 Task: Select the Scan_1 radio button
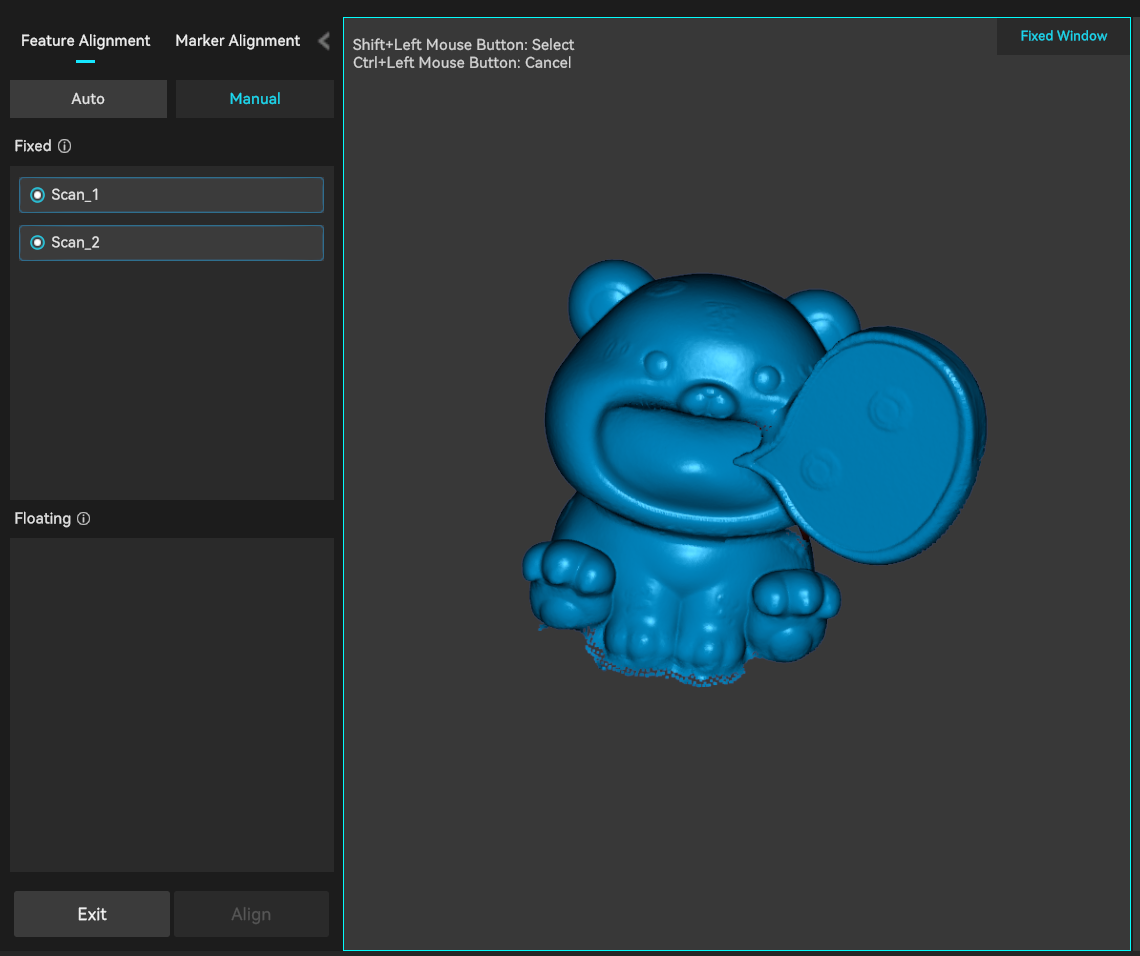coord(37,195)
